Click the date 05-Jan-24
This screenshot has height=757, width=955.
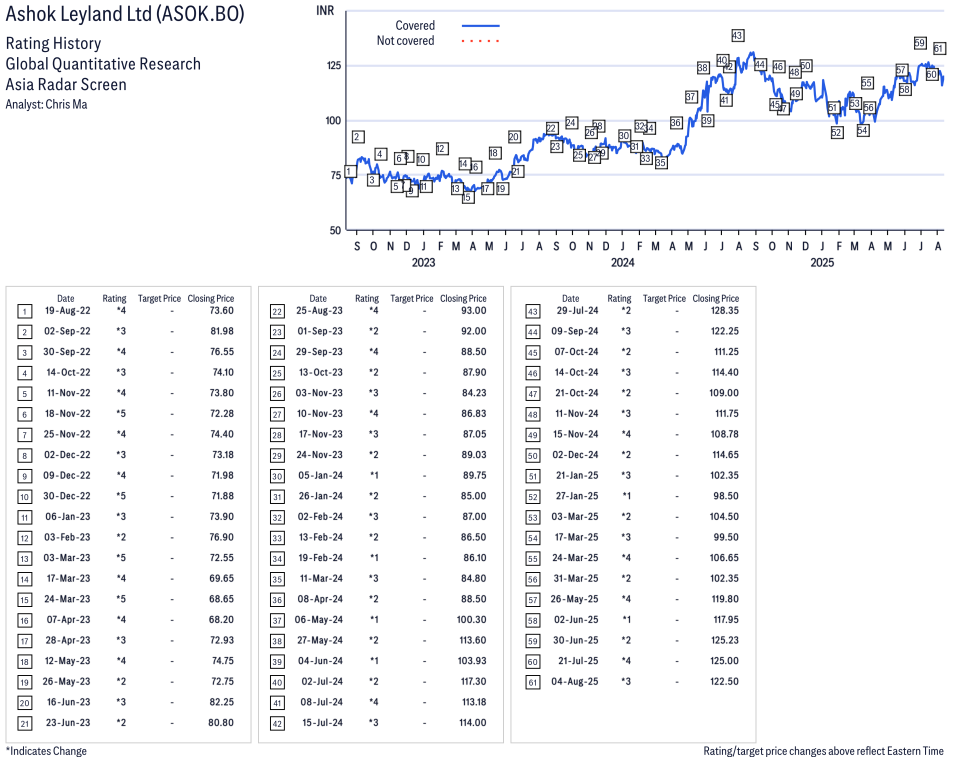[320, 475]
